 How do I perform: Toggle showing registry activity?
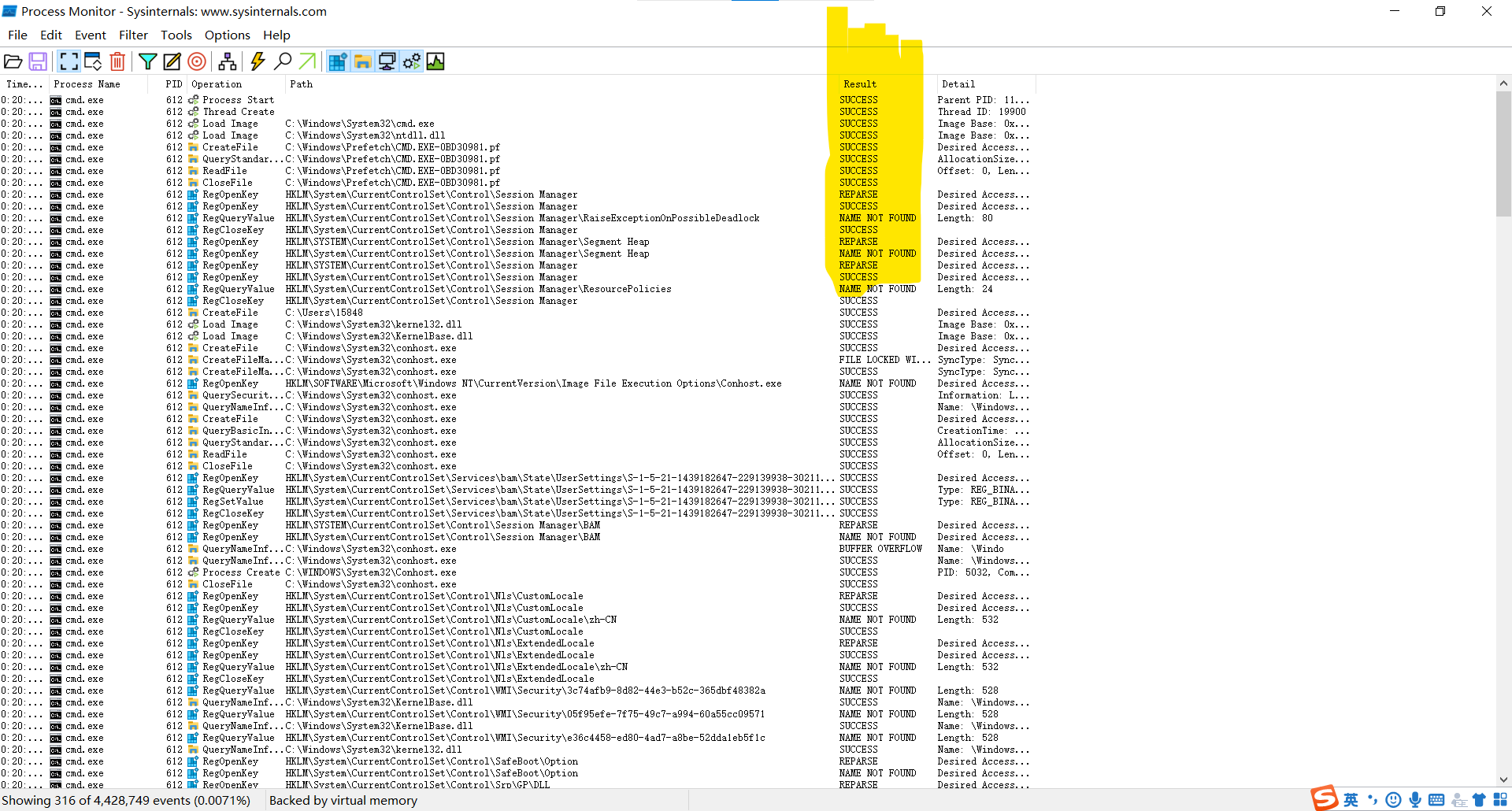coord(337,61)
